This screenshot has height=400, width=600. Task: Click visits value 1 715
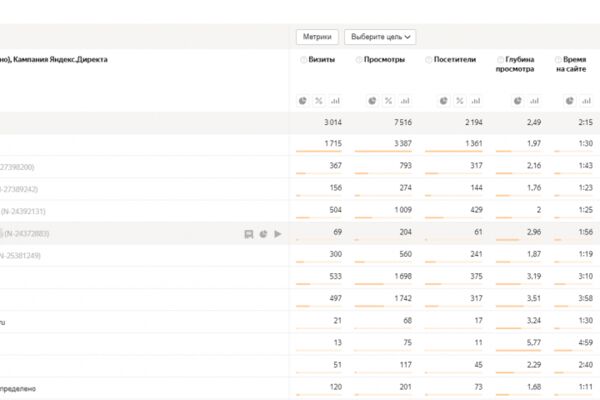tap(333, 144)
